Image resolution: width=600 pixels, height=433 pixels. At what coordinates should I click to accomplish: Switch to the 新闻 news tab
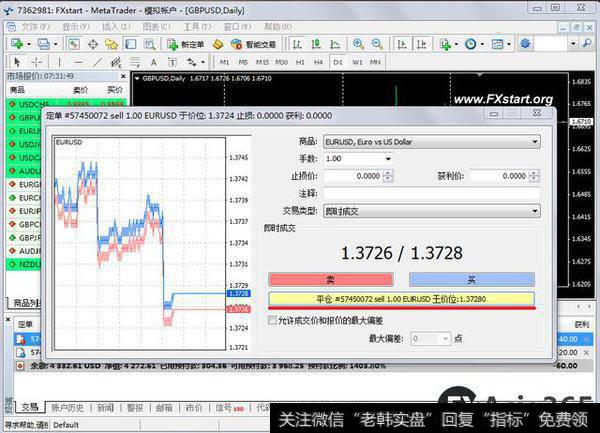pyautogui.click(x=106, y=408)
